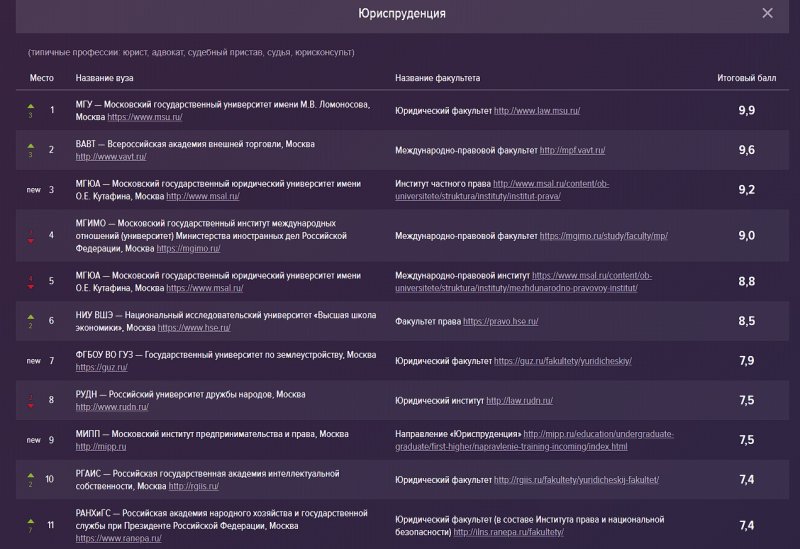This screenshot has width=800, height=549.
Task: Close the Юриспруденция ranking panel
Action: tap(767, 13)
